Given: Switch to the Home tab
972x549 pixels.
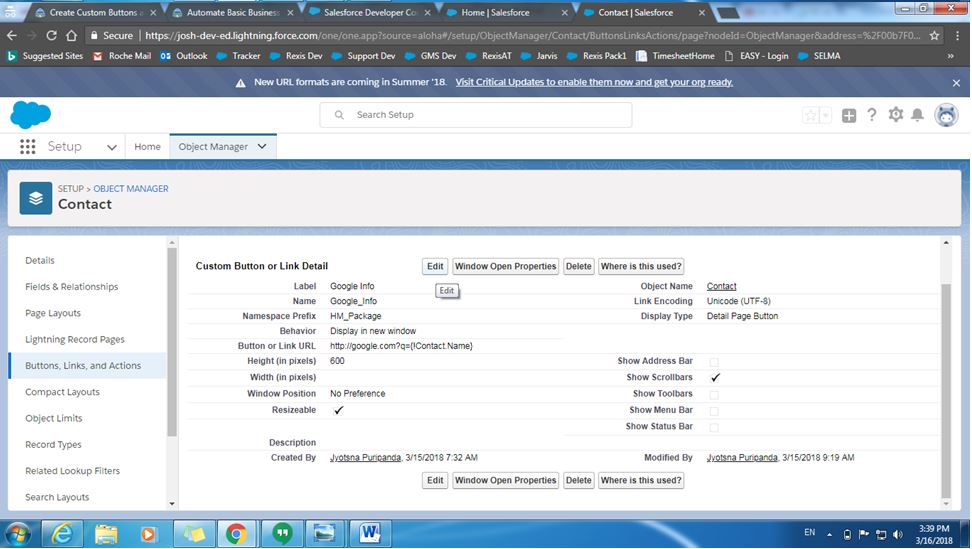Looking at the screenshot, I should point(147,146).
